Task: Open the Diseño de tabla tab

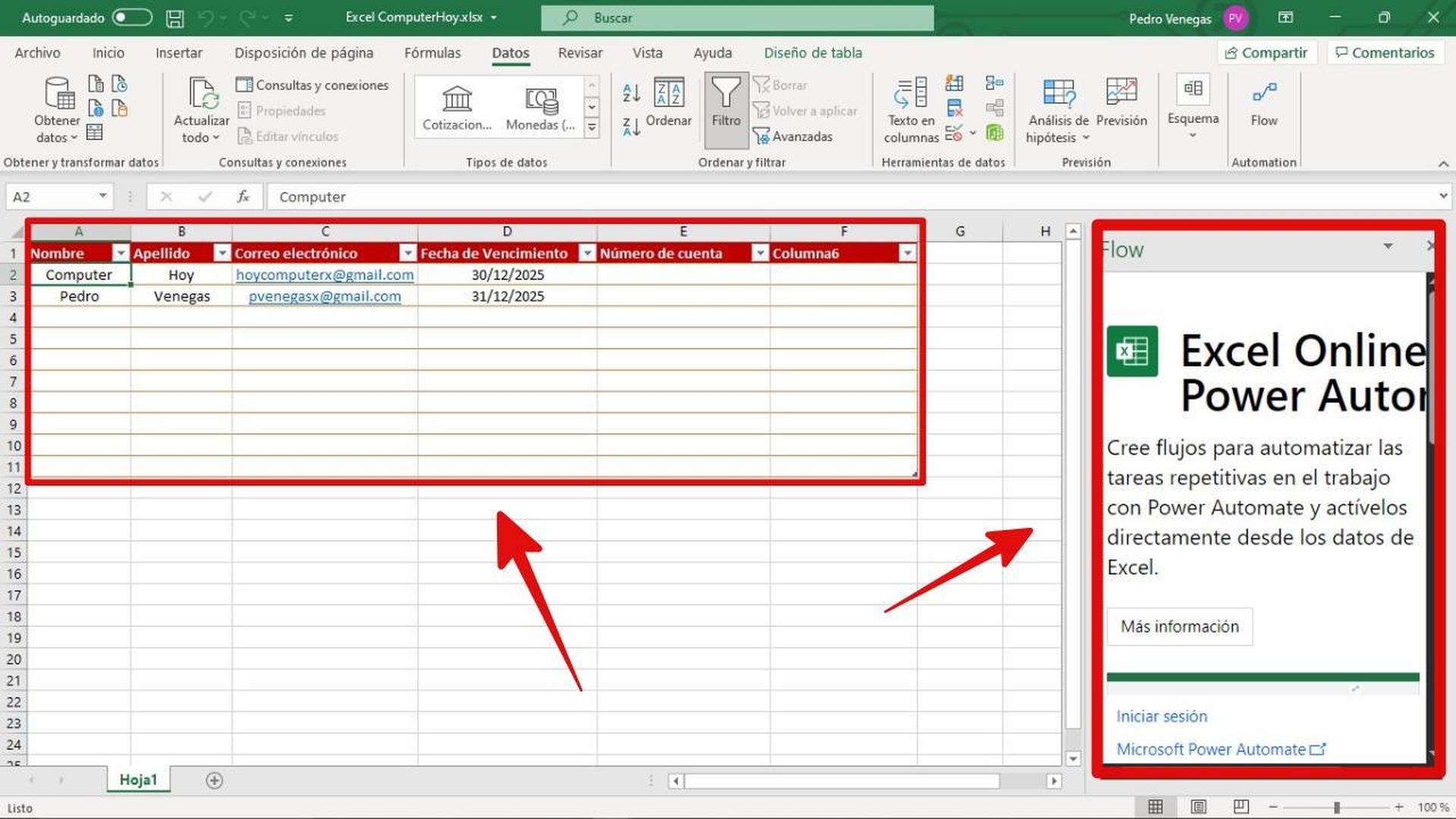Action: [812, 53]
